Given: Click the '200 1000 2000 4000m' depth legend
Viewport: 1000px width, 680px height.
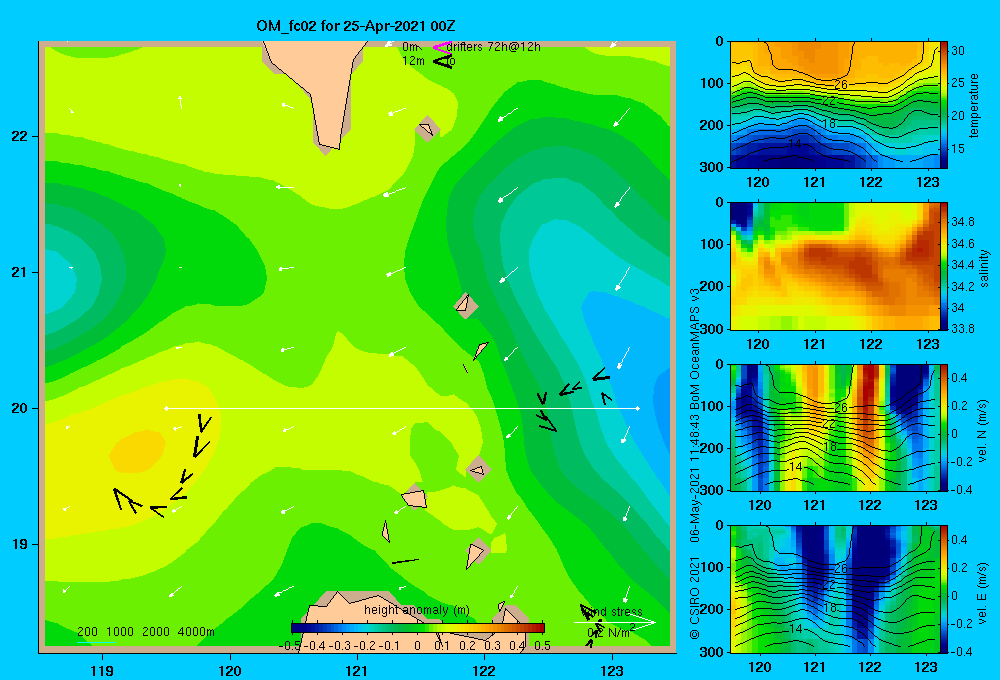Looking at the screenshot, I should pos(145,632).
